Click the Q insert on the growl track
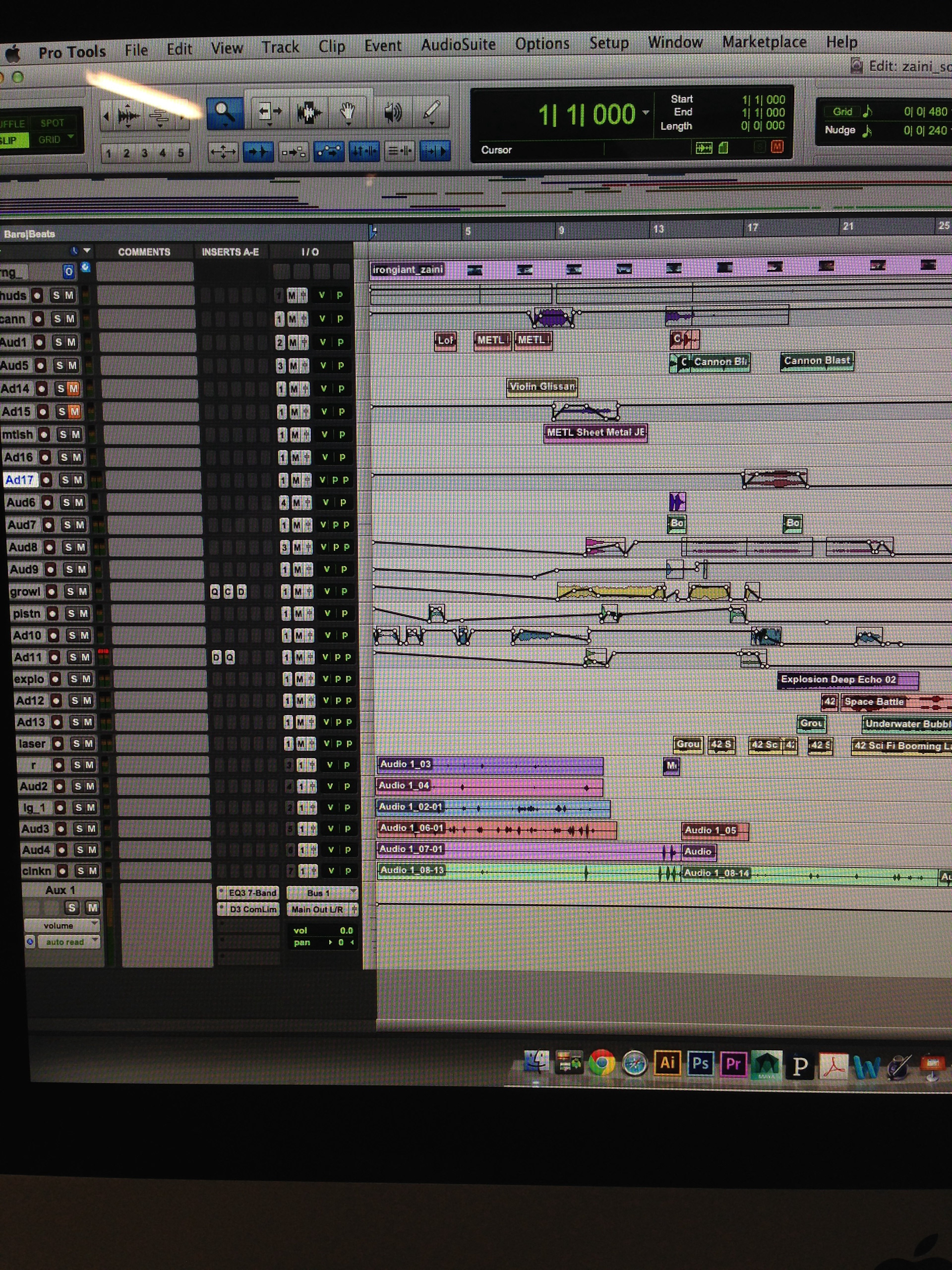952x1270 pixels. [215, 591]
